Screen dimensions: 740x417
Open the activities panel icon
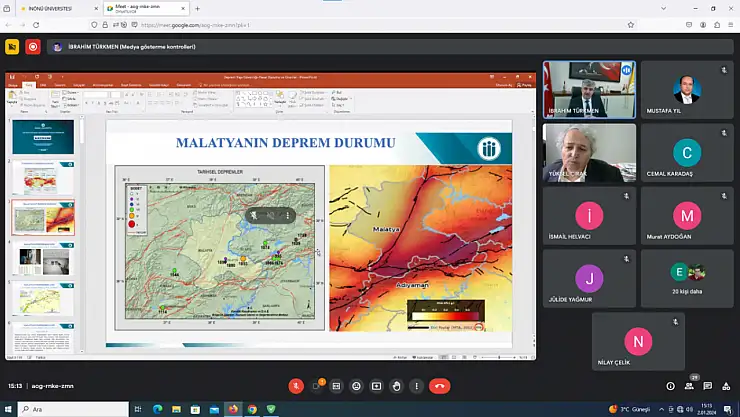coord(724,386)
